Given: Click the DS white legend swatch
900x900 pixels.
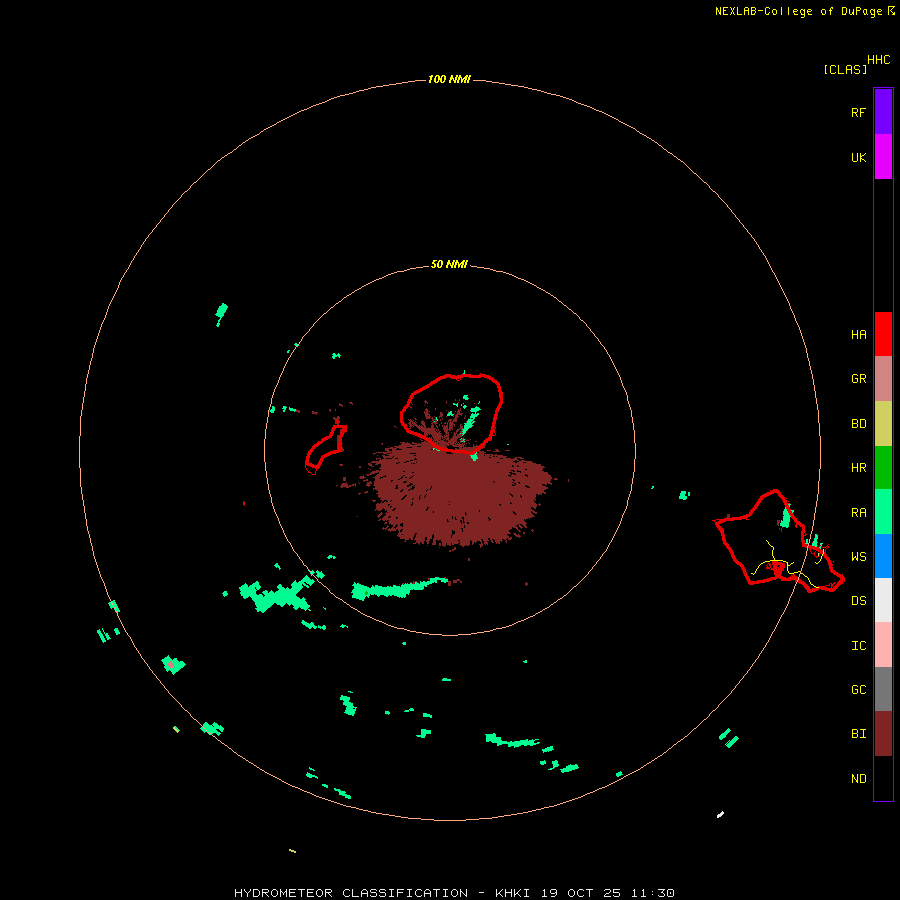Looking at the screenshot, I should [883, 600].
